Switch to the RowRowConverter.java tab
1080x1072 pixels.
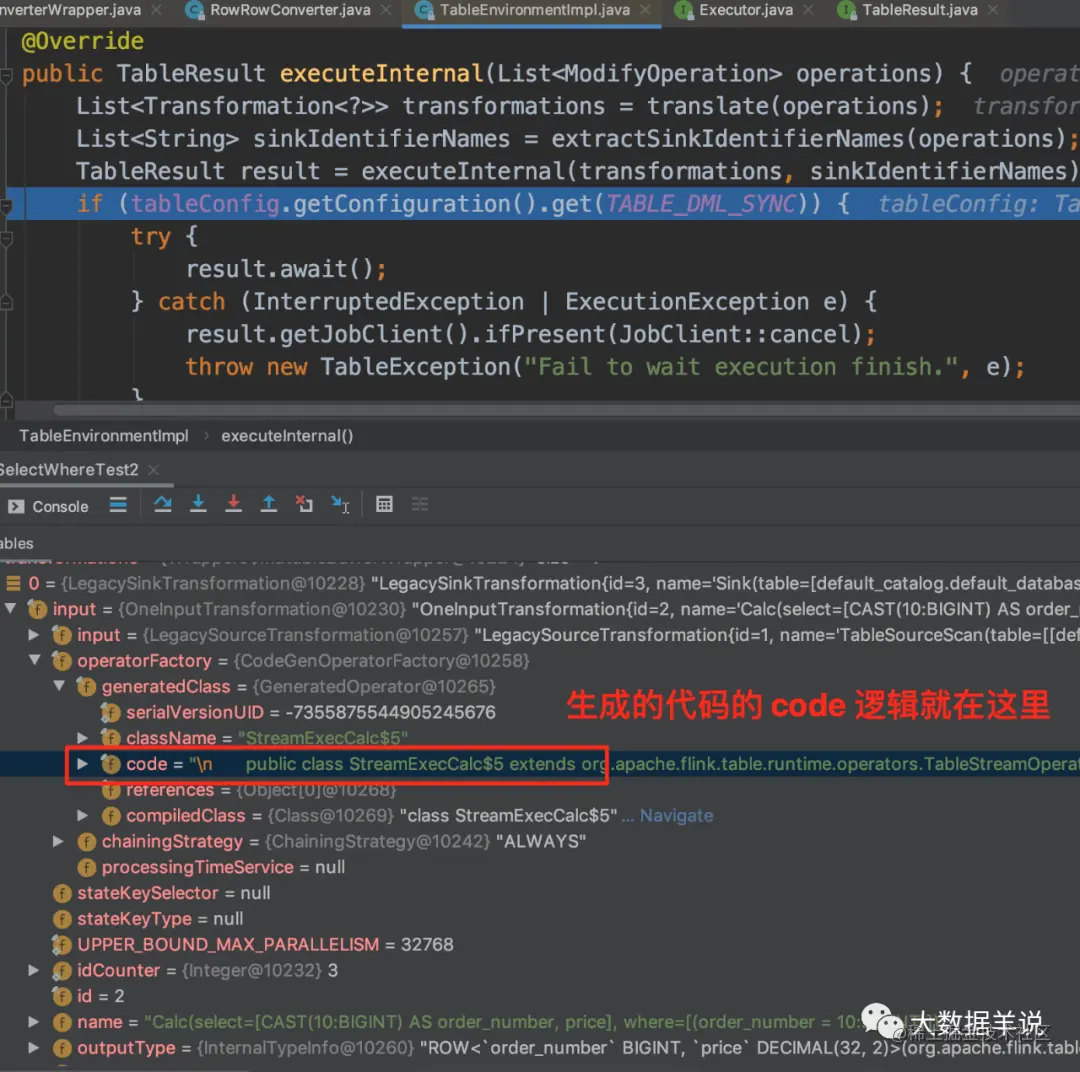(290, 10)
